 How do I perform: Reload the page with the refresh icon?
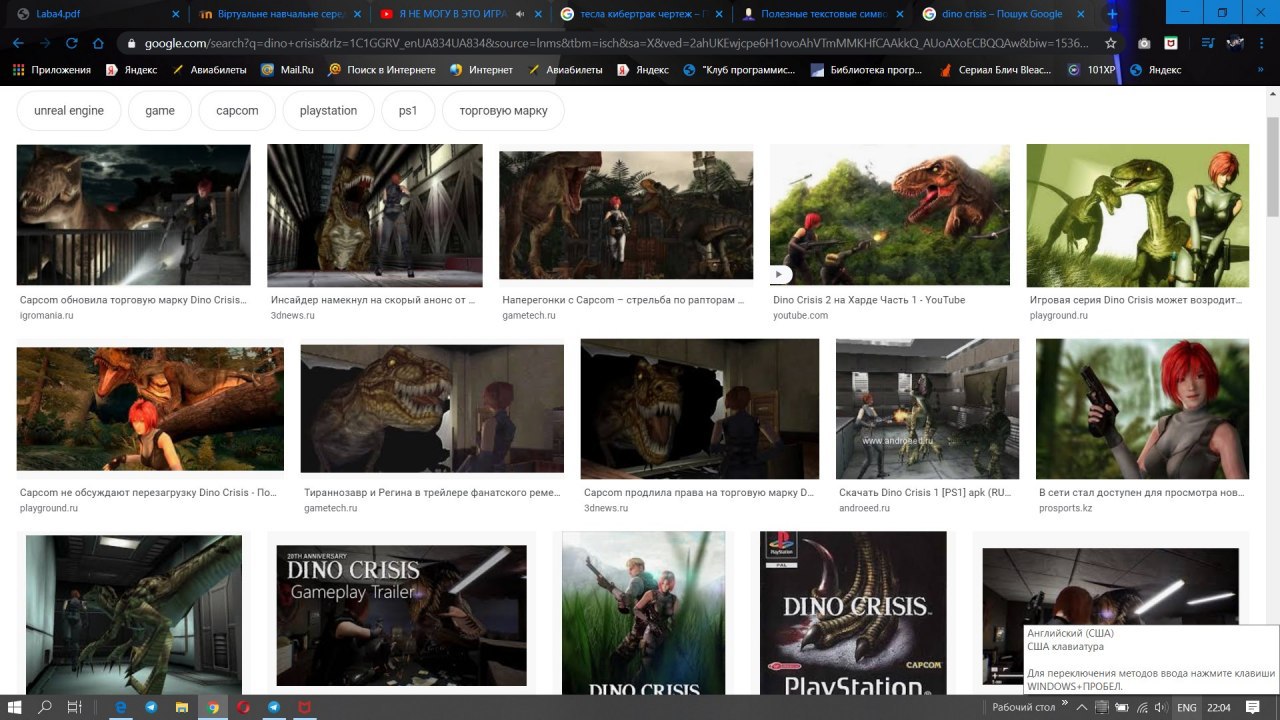pyautogui.click(x=71, y=43)
